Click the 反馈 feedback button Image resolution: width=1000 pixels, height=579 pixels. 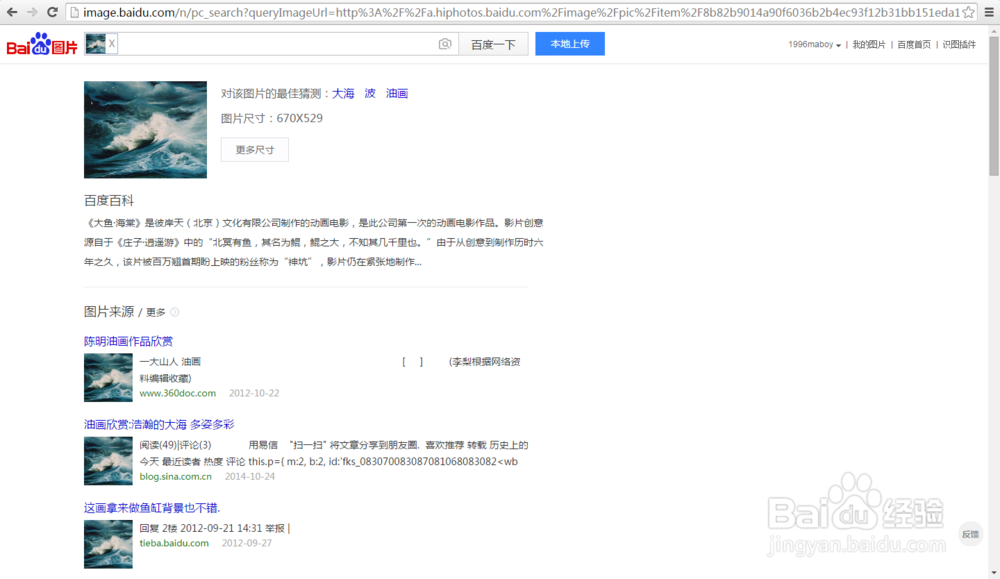coord(970,534)
